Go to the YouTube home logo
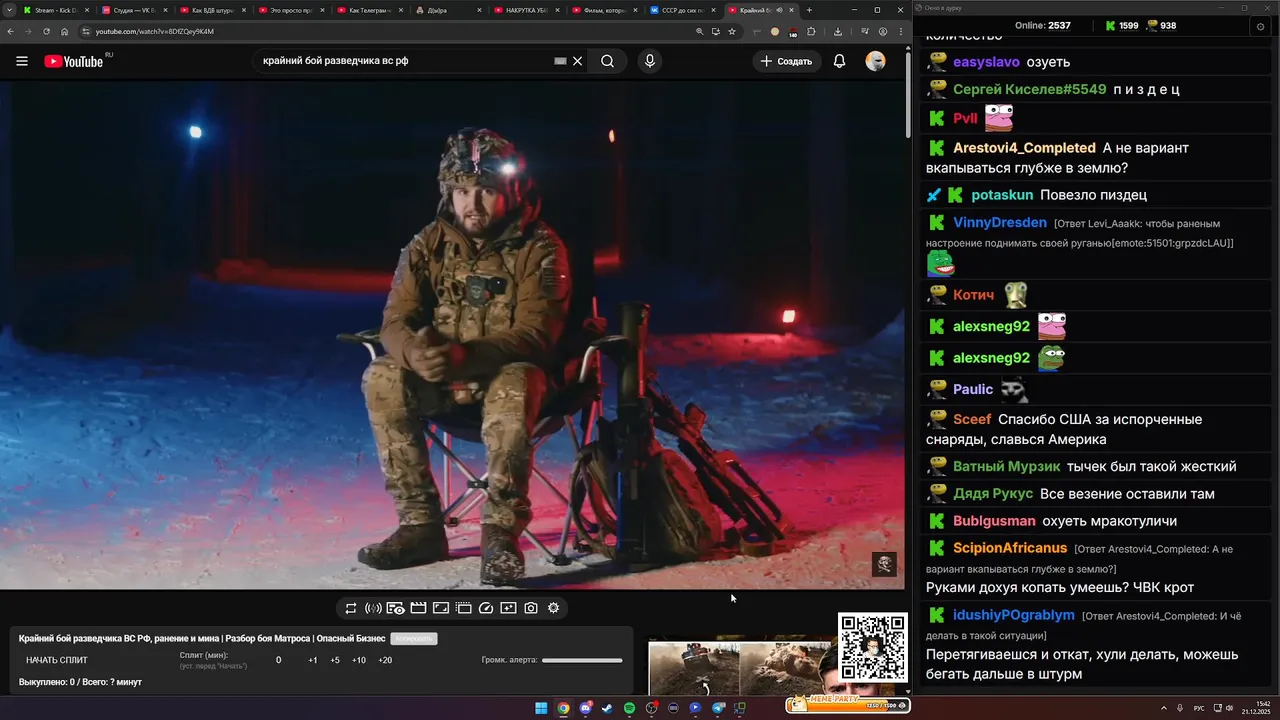Screen dimensions: 1280x720 (x=73, y=61)
